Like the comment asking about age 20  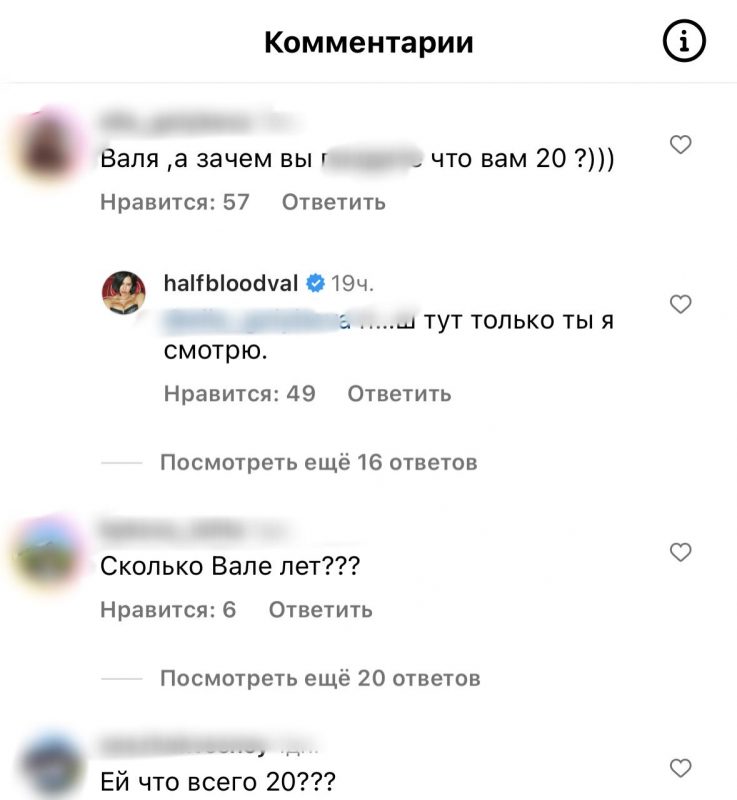point(680,145)
